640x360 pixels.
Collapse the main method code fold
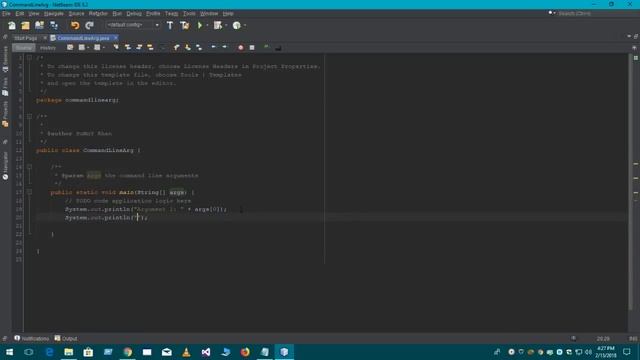tap(29, 192)
